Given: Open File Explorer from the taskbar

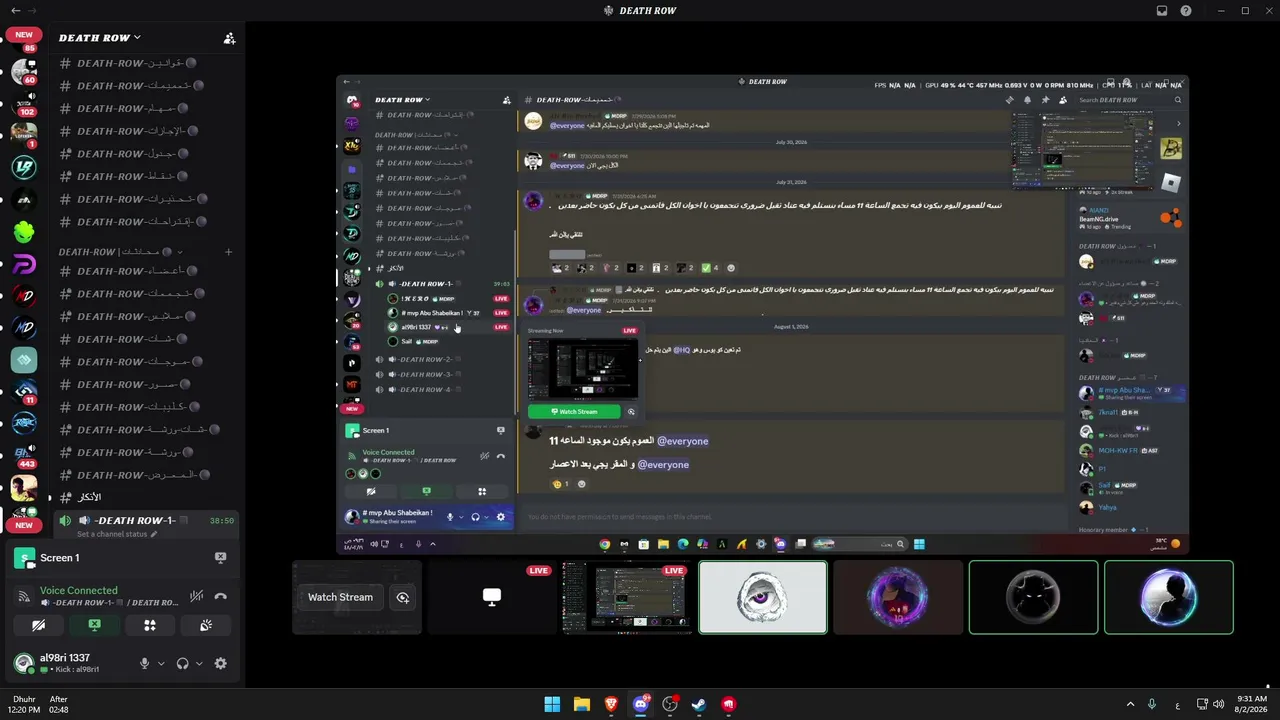Looking at the screenshot, I should 581,704.
